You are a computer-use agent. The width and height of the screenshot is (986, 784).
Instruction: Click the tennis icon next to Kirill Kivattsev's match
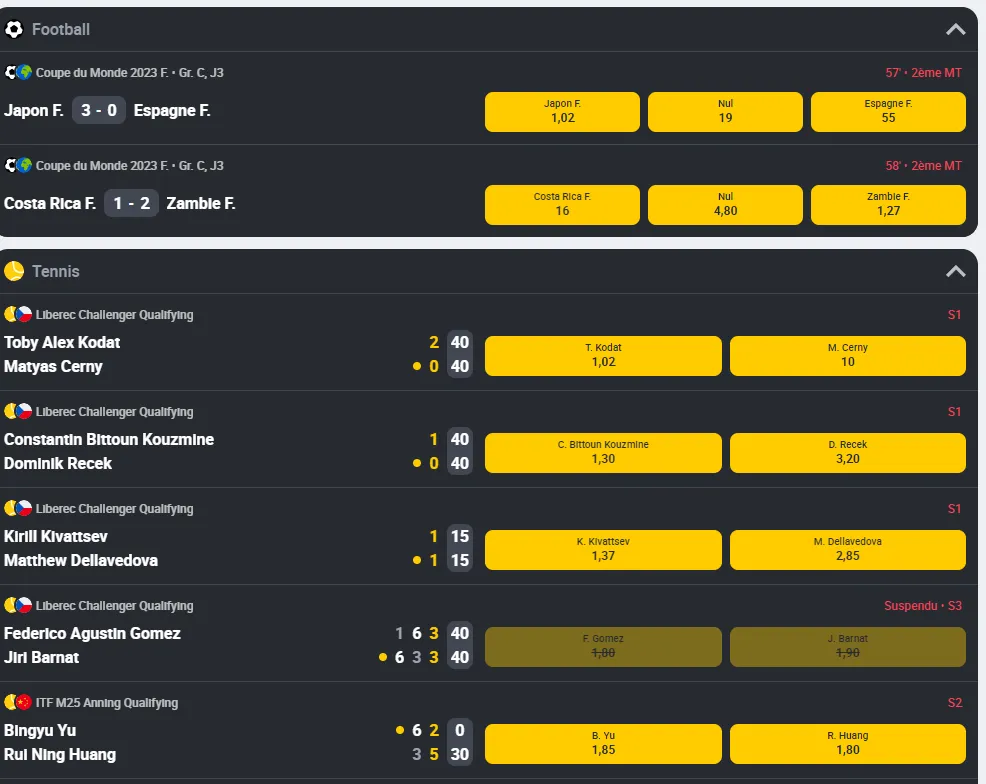pyautogui.click(x=10, y=508)
